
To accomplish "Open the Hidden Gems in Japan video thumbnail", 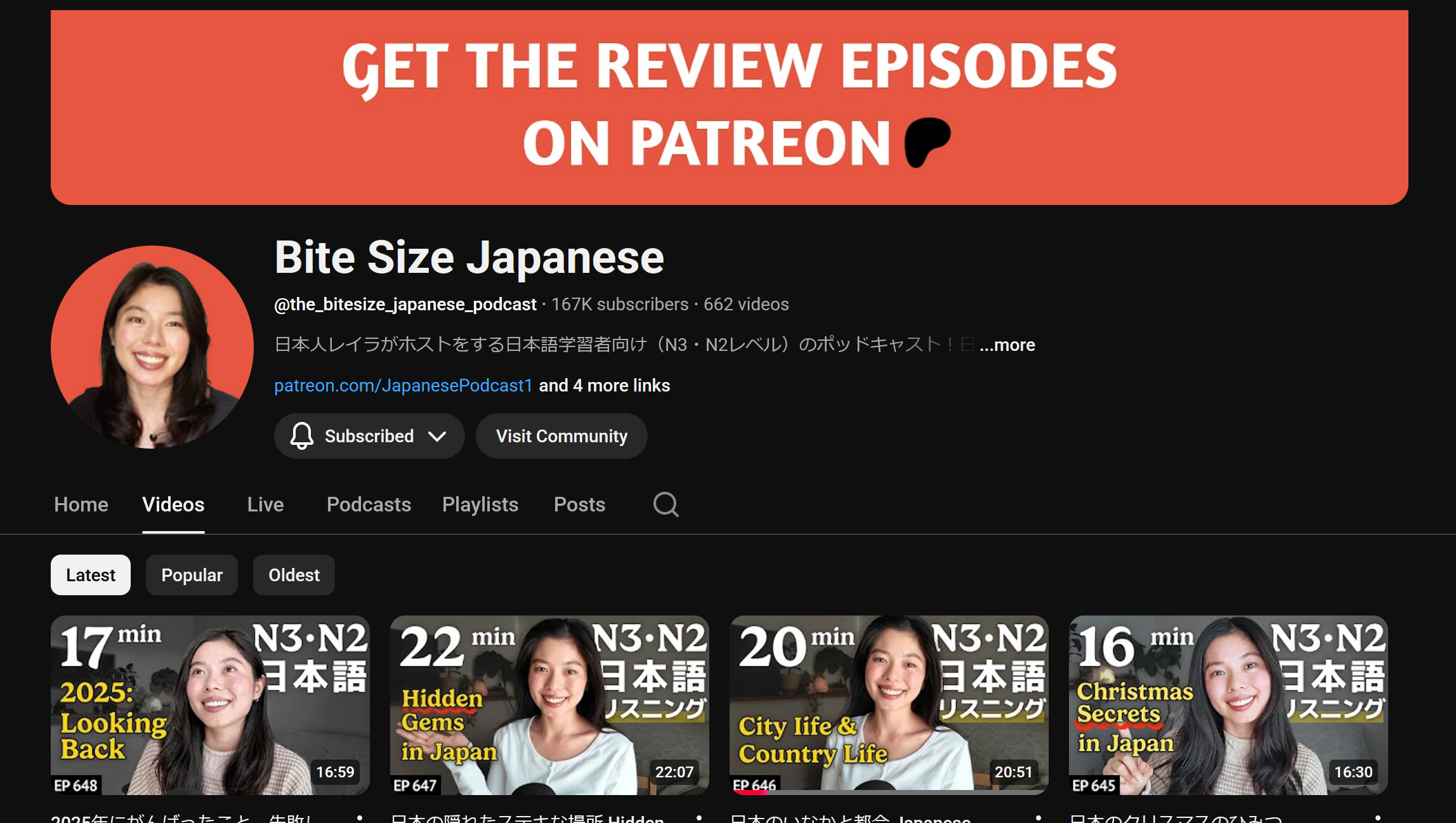I will coord(549,704).
